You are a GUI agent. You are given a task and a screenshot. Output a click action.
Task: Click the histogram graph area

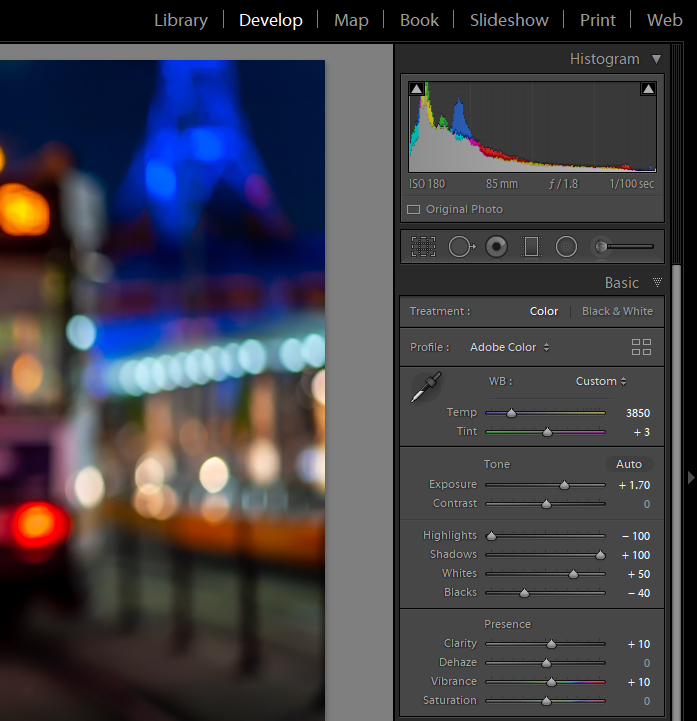coord(532,127)
